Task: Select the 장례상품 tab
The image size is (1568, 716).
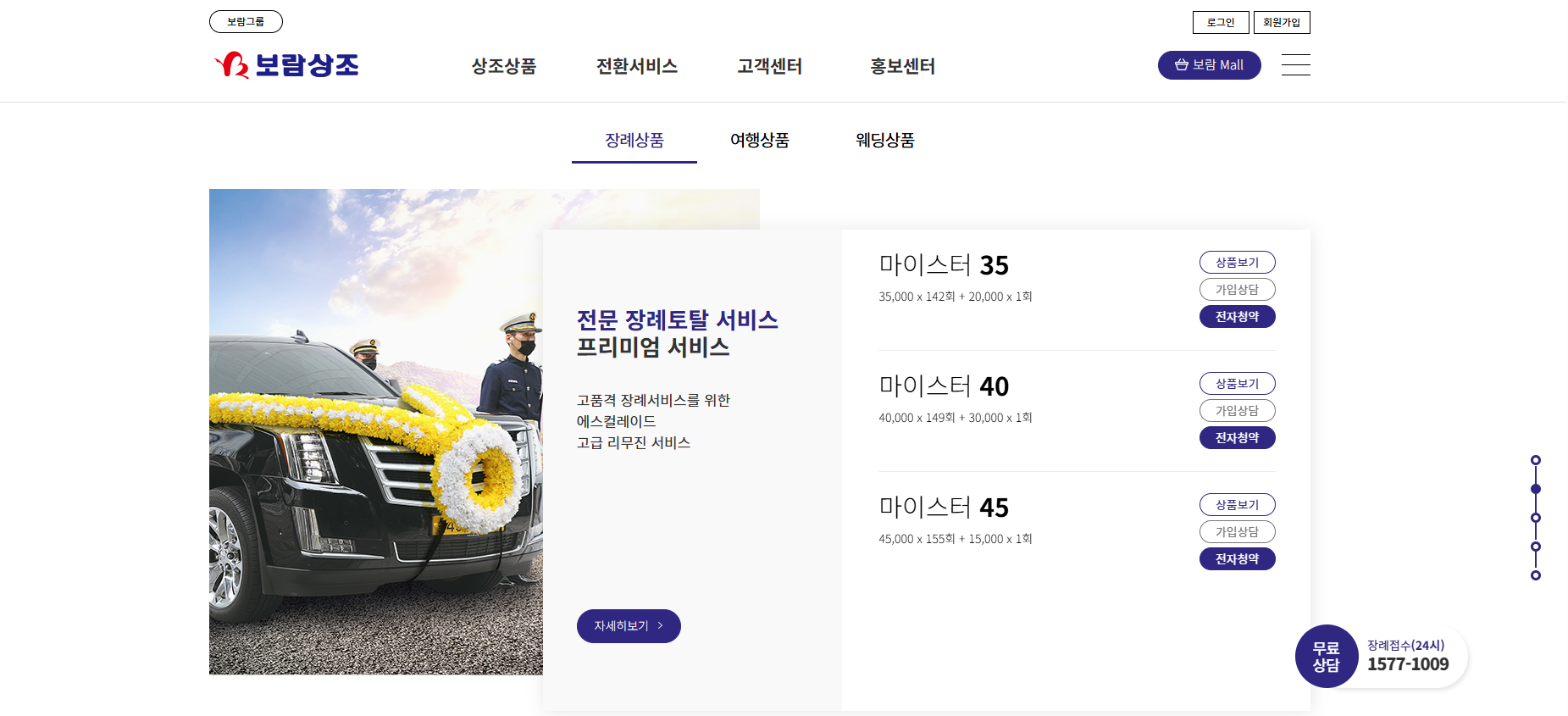Action: click(634, 141)
